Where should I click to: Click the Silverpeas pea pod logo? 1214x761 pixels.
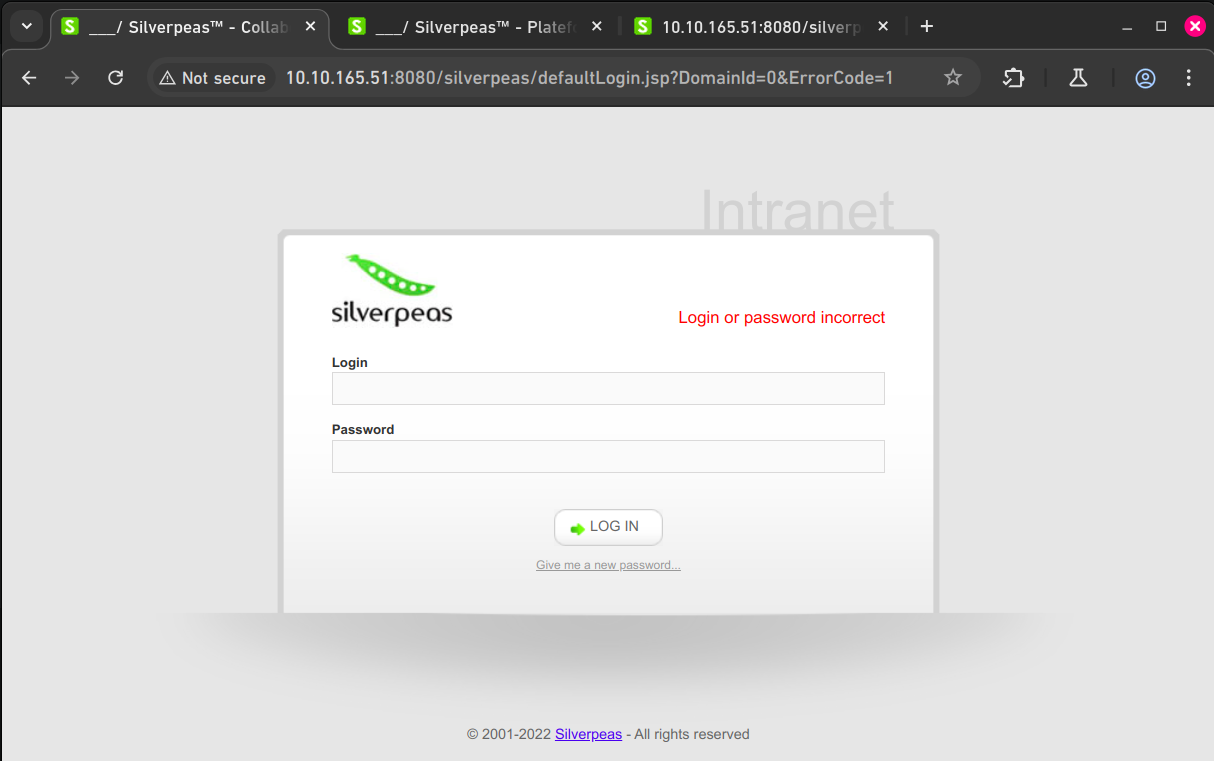pos(392,290)
